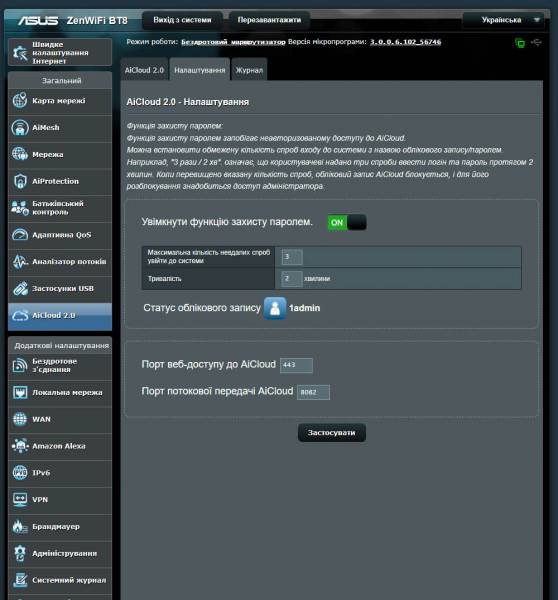Click the firewall flame icon
The height and width of the screenshot is (600, 558).
20,527
